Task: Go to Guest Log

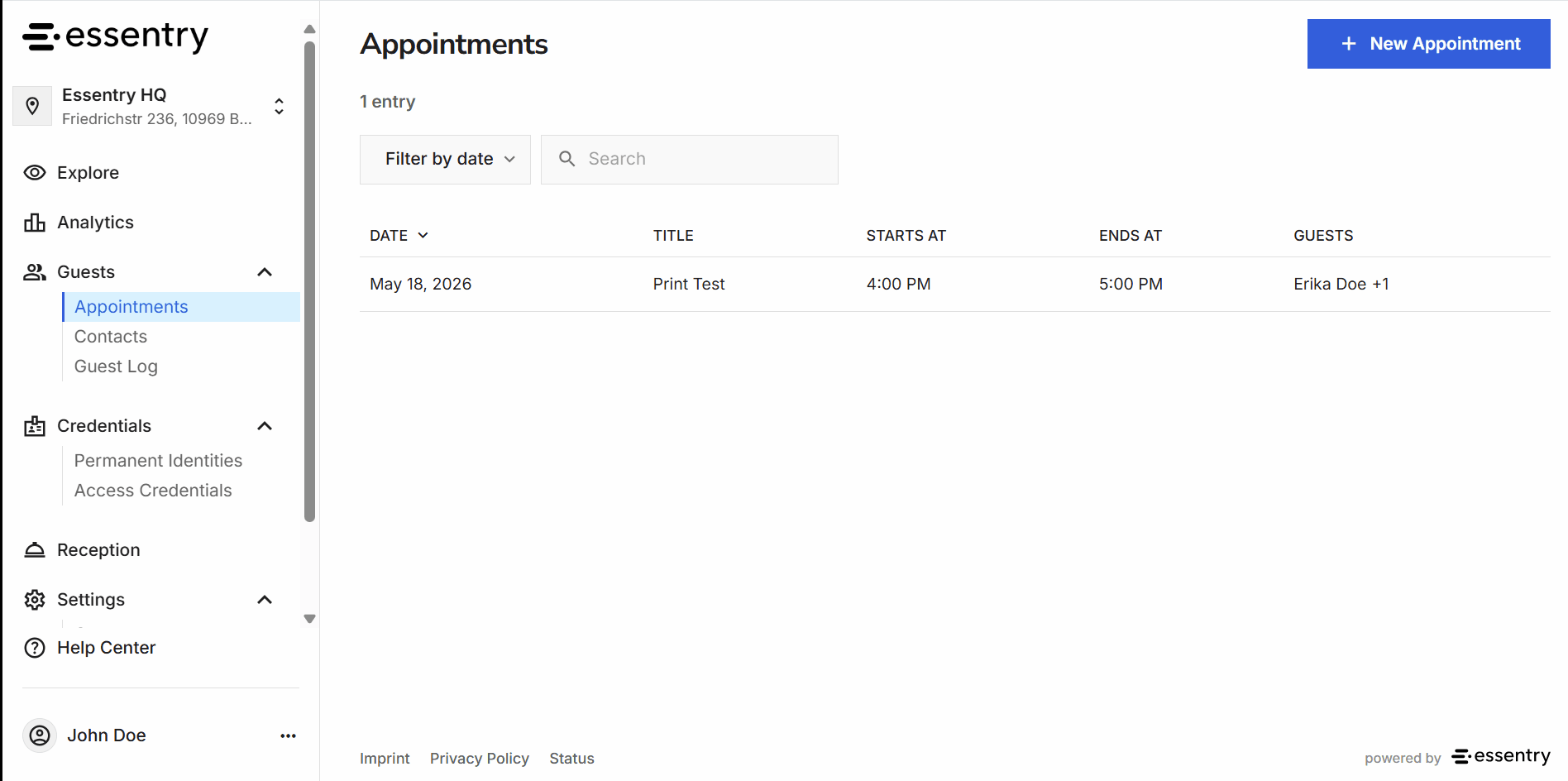Action: point(116,367)
